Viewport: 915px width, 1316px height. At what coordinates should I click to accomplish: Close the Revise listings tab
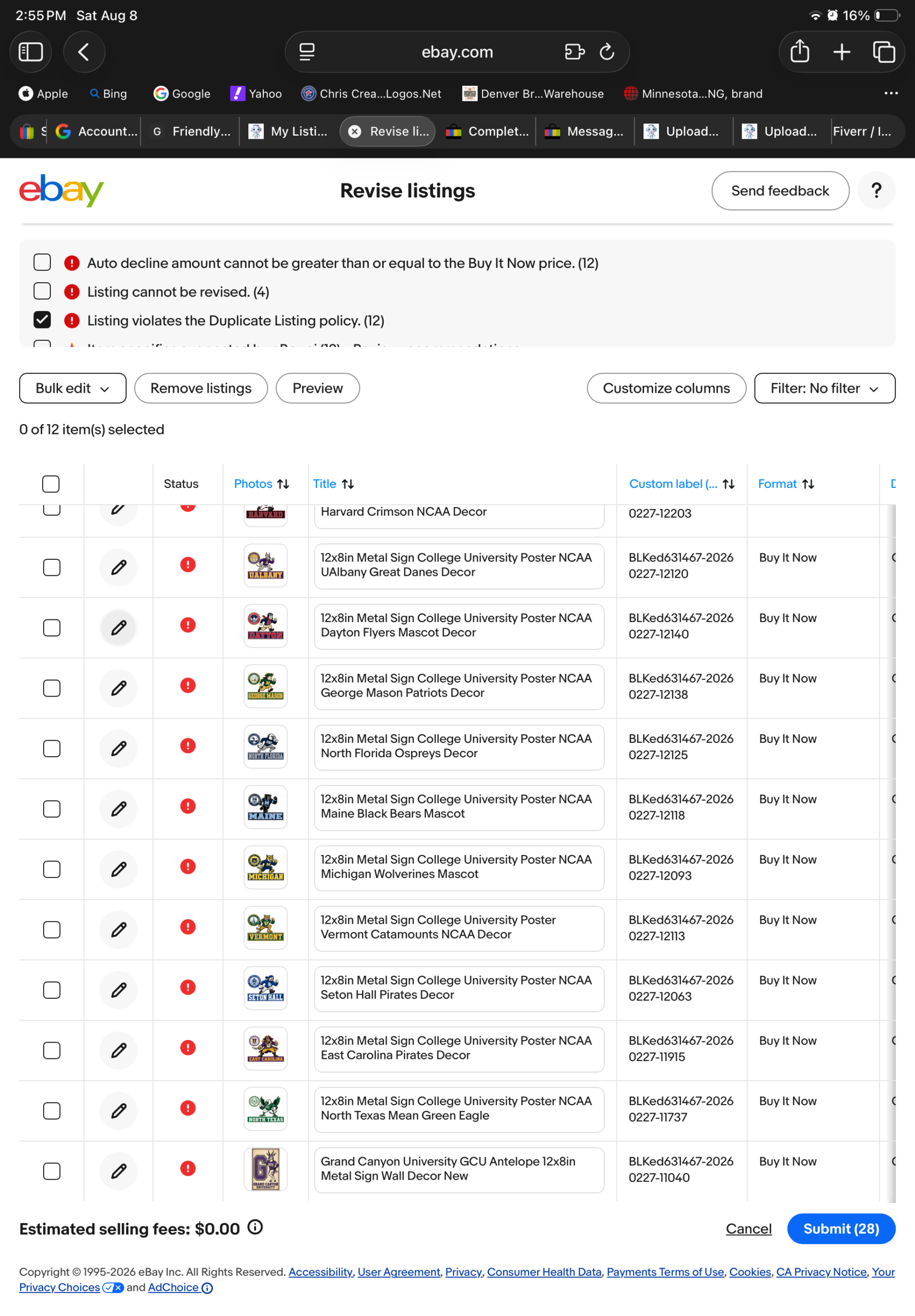[355, 131]
